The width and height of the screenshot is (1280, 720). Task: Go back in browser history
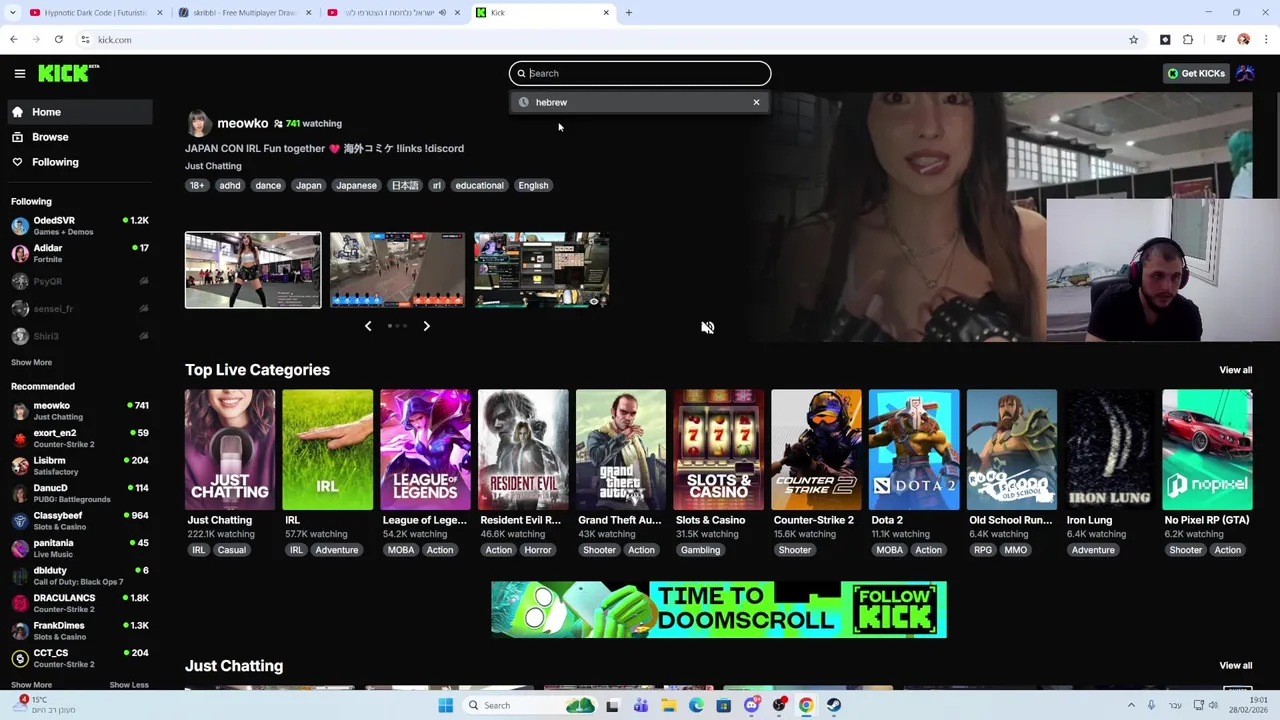[14, 40]
